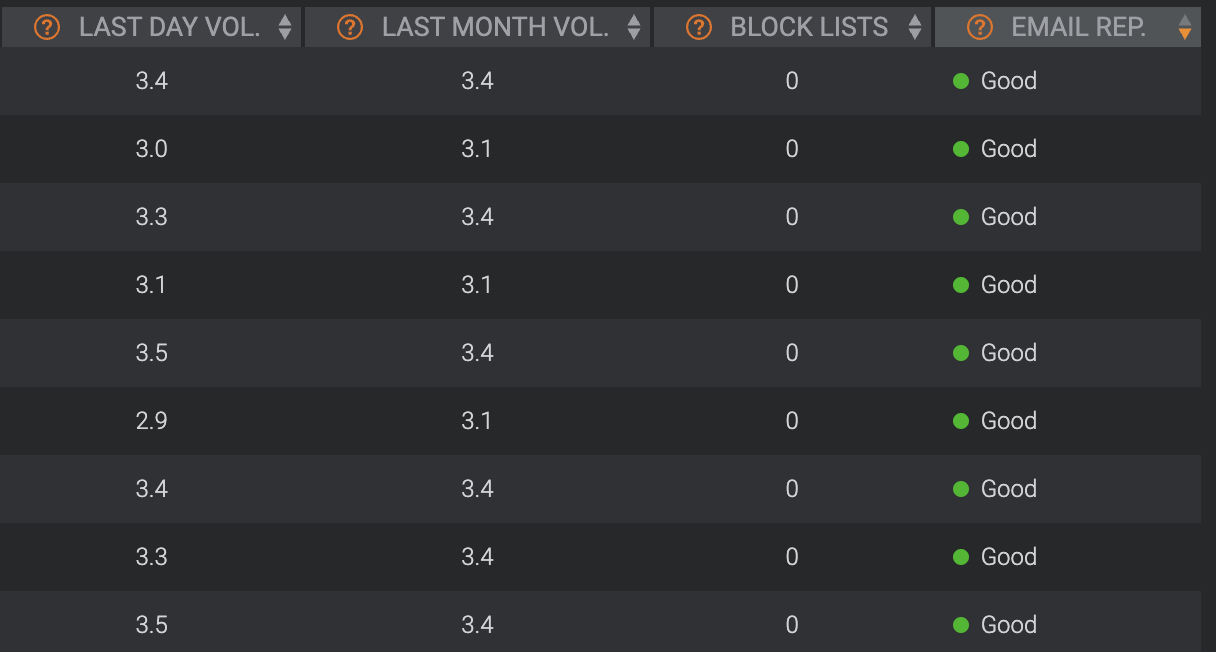Select the block lists count in last row
Viewport: 1216px width, 652px height.
click(x=792, y=625)
